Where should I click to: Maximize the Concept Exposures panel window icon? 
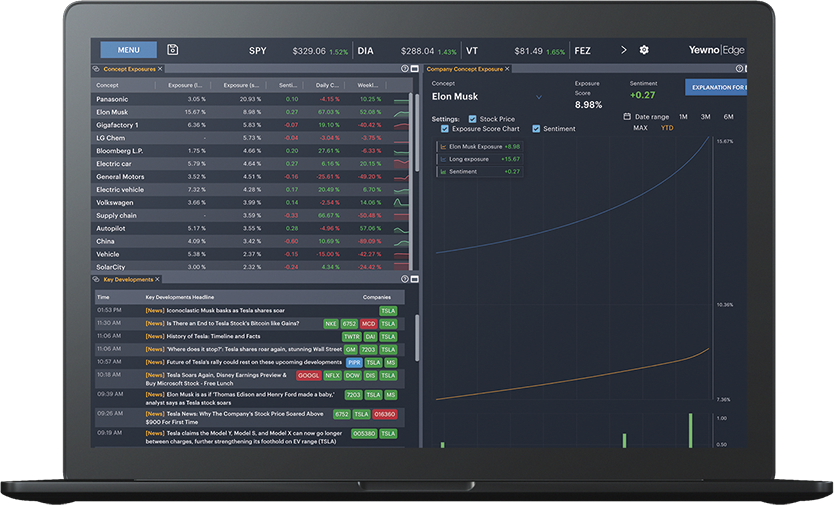[414, 69]
